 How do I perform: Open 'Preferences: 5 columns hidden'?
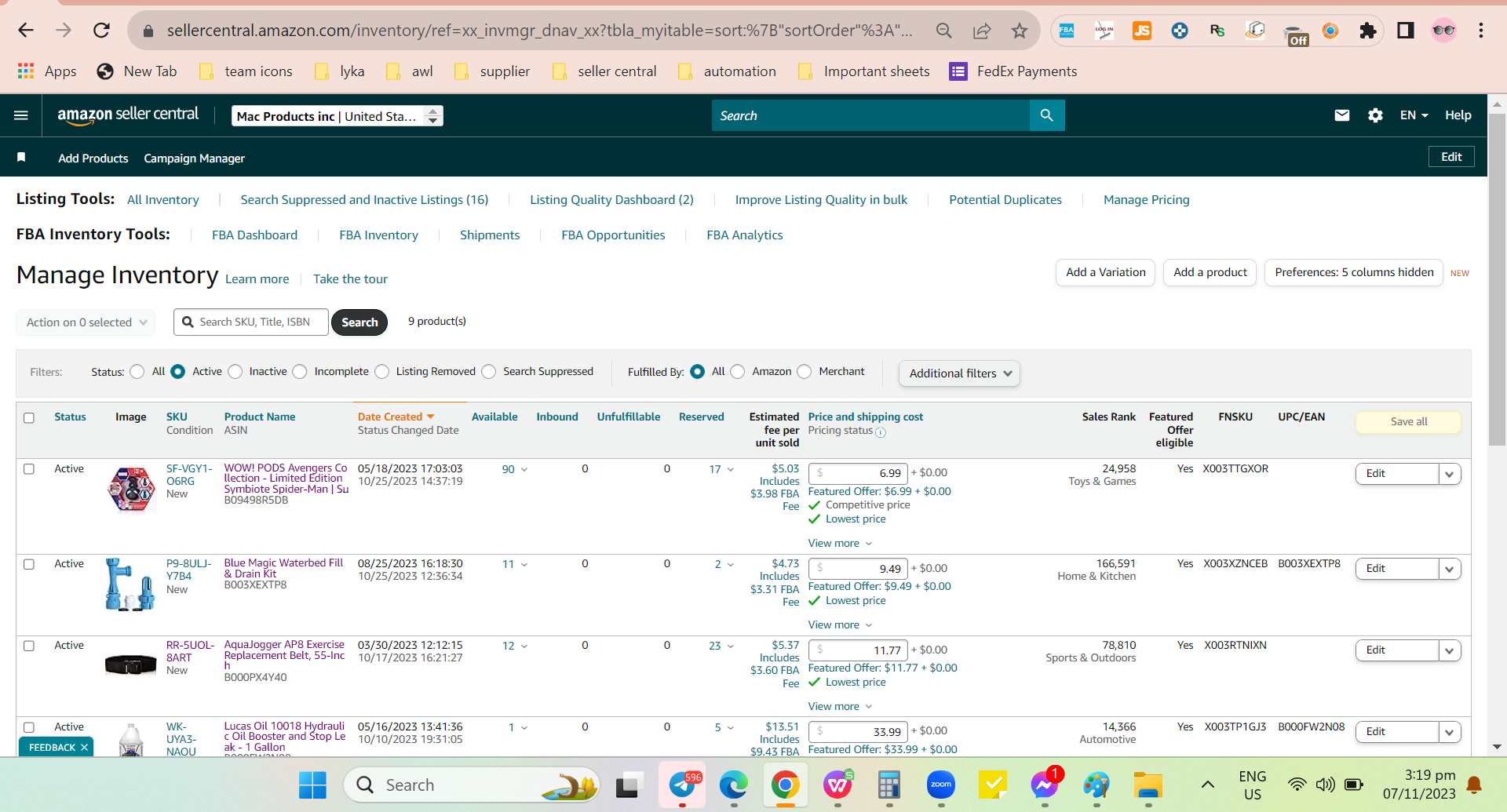click(1354, 272)
